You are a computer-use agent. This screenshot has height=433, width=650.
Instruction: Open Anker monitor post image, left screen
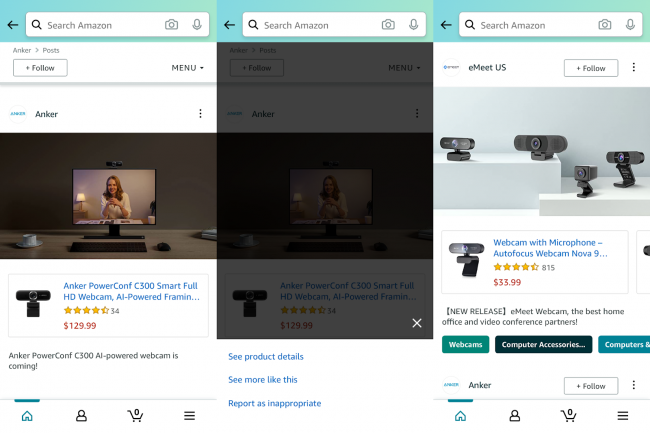coord(108,196)
